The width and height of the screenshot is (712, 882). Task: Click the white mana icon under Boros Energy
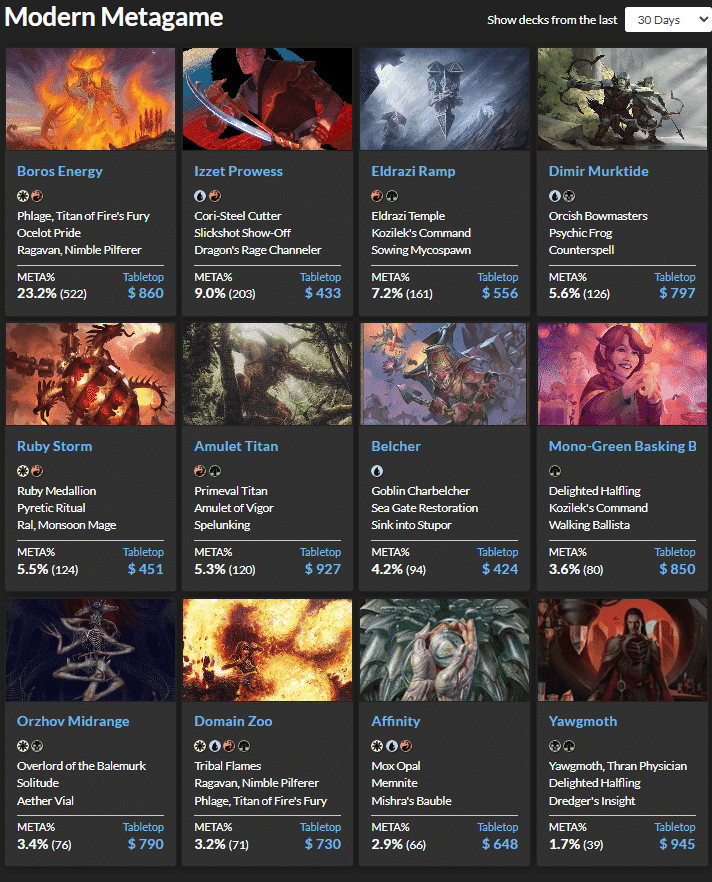22,196
